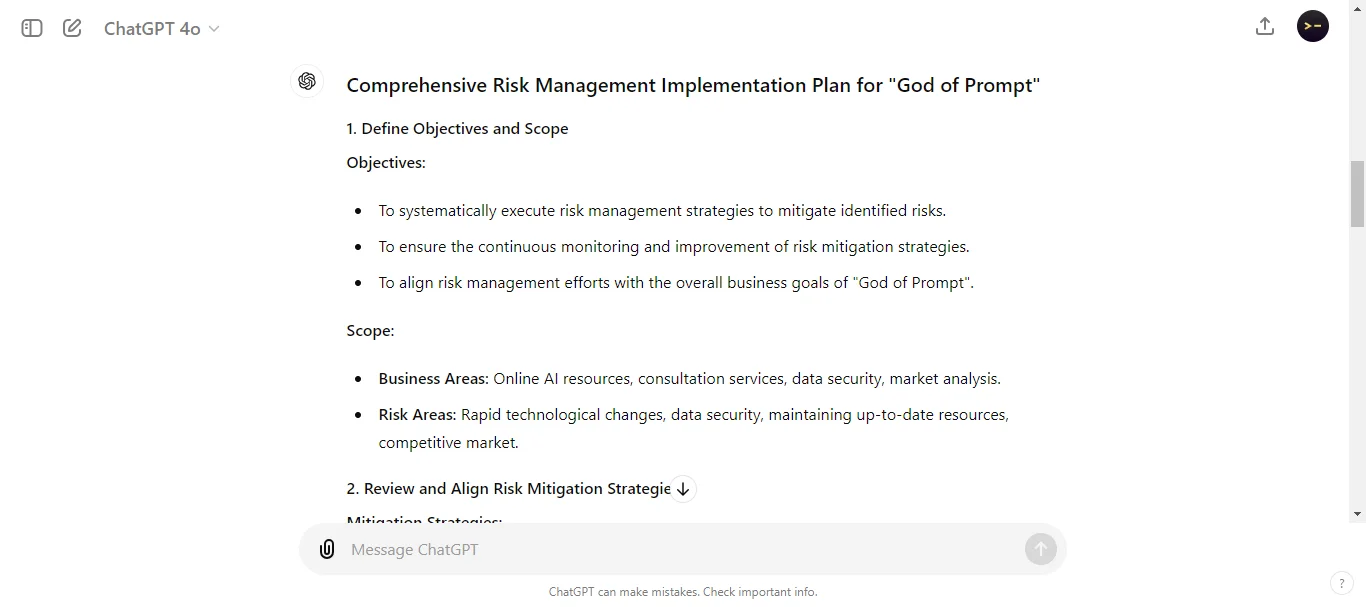Click the scroll-up arrow on the scrollbar
The height and width of the screenshot is (607, 1366).
click(x=1357, y=7)
